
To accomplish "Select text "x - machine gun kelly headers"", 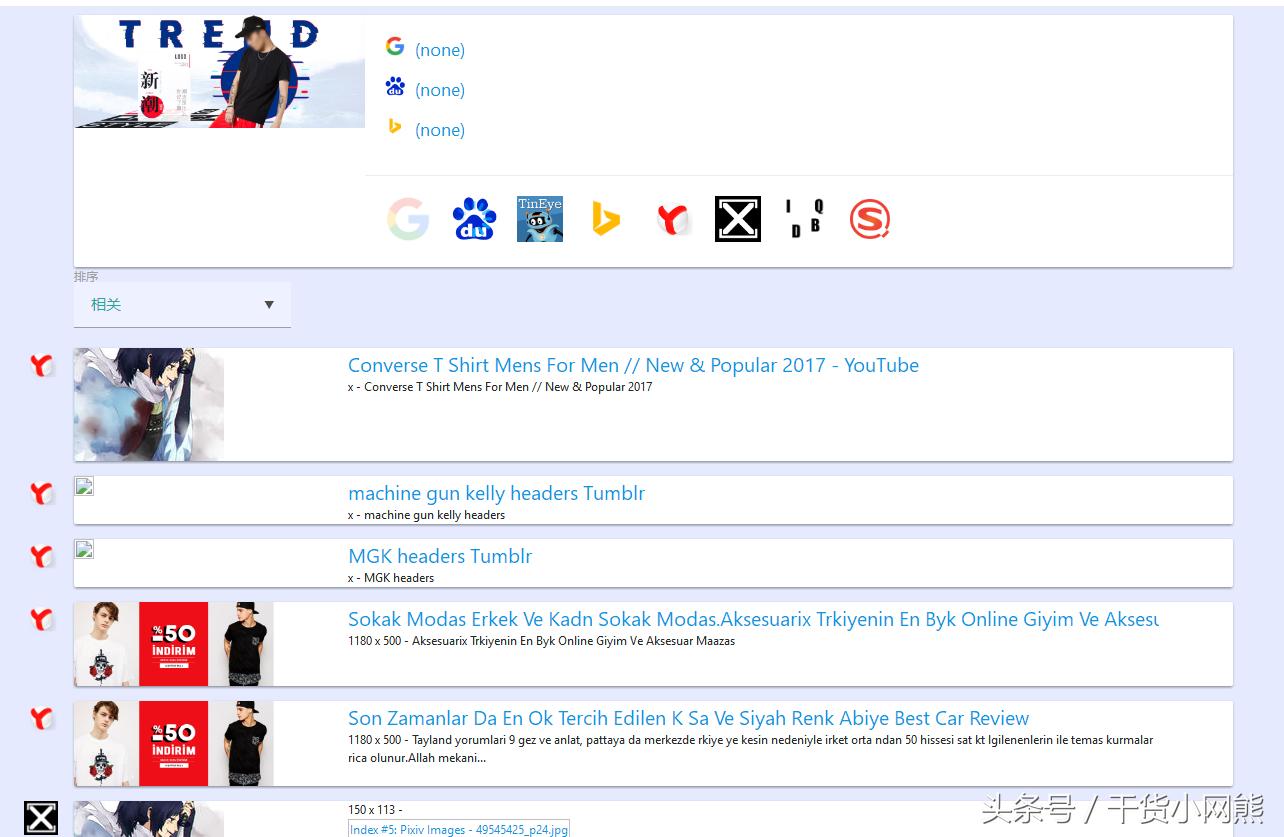I will pos(426,515).
